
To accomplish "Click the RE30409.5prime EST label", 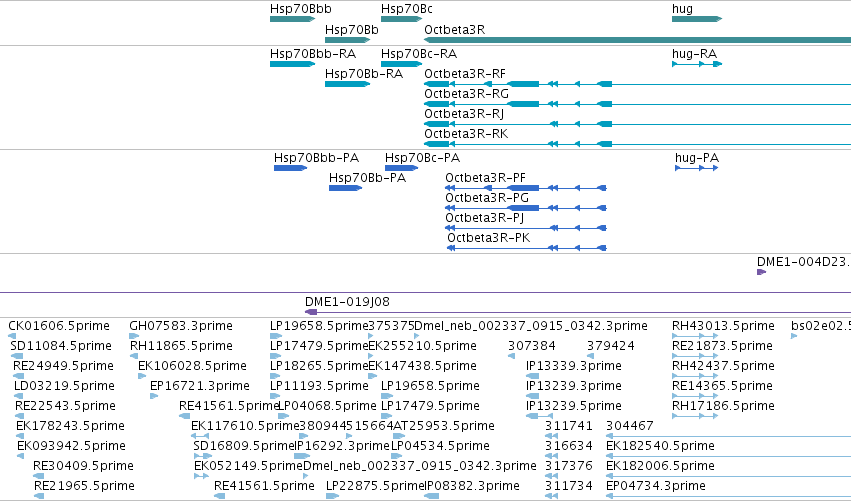I will 83,466.
